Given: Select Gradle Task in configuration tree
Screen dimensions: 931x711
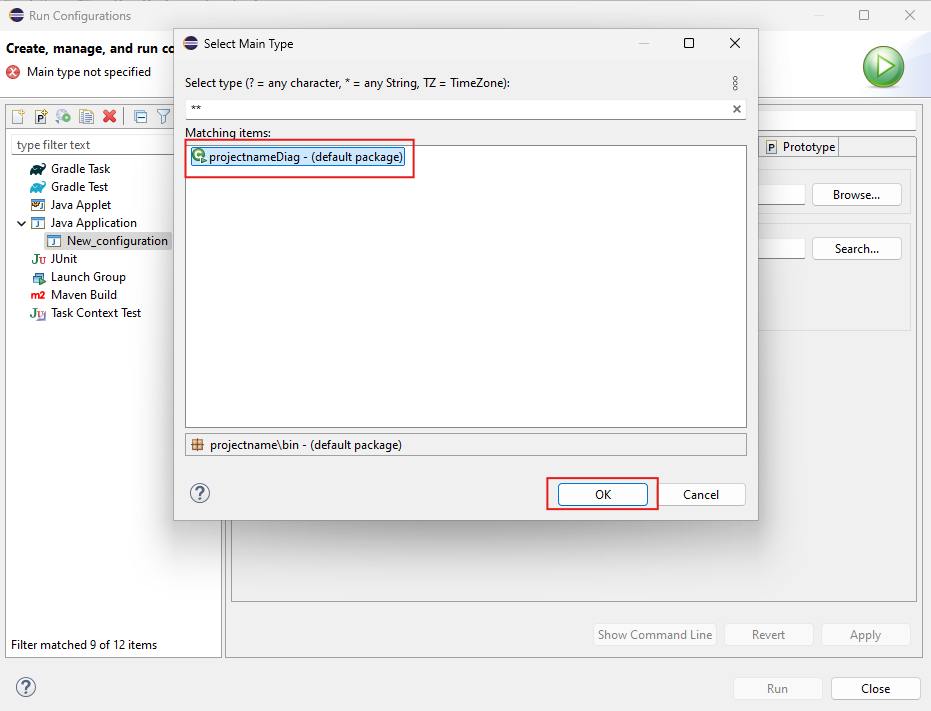Looking at the screenshot, I should click(80, 169).
